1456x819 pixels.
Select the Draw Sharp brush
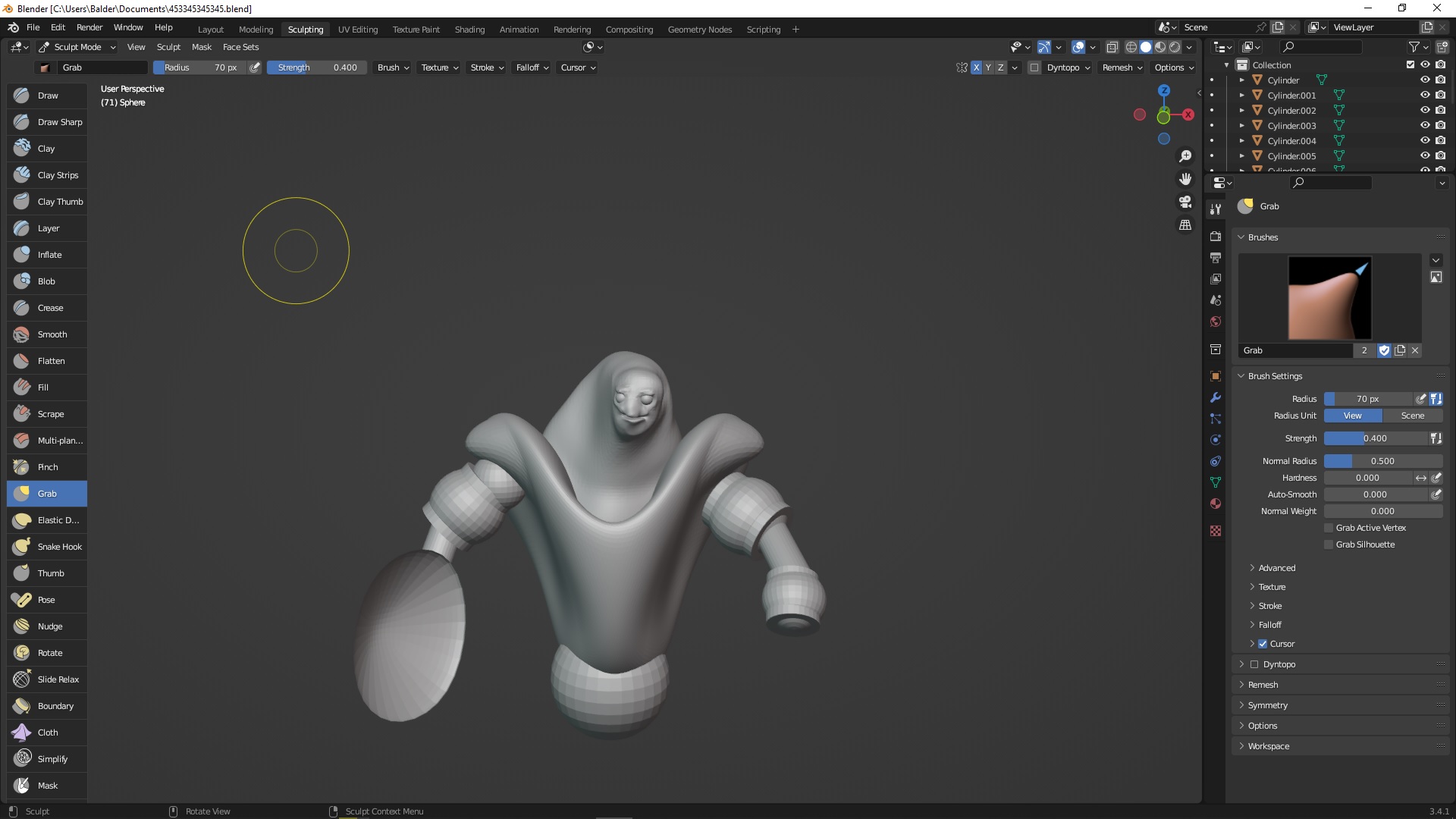point(47,122)
